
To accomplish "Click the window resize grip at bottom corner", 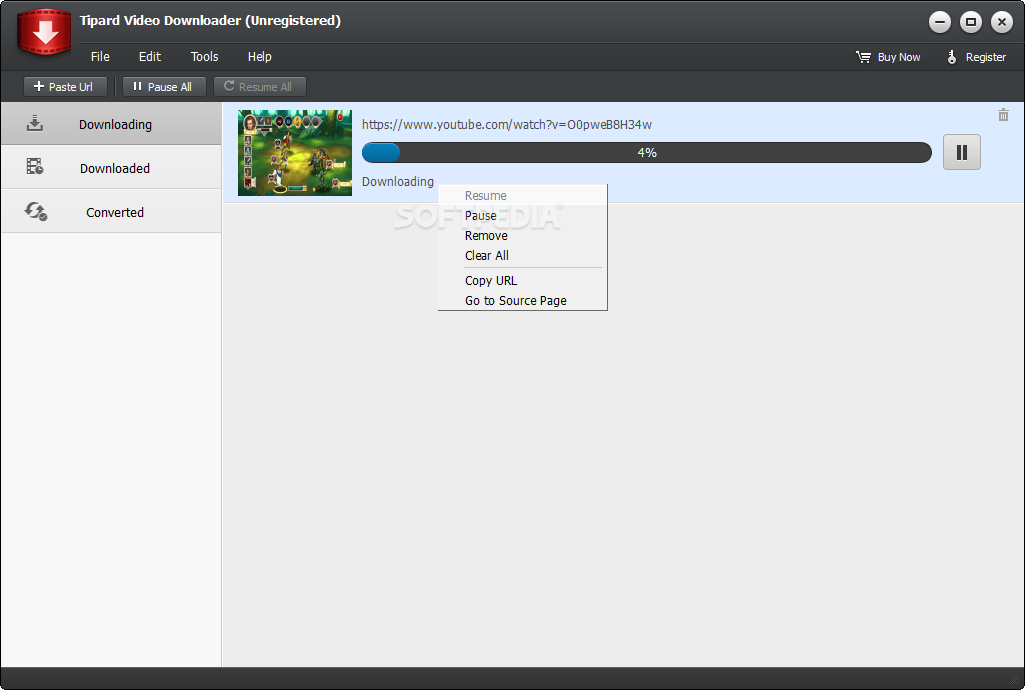I will (1015, 681).
